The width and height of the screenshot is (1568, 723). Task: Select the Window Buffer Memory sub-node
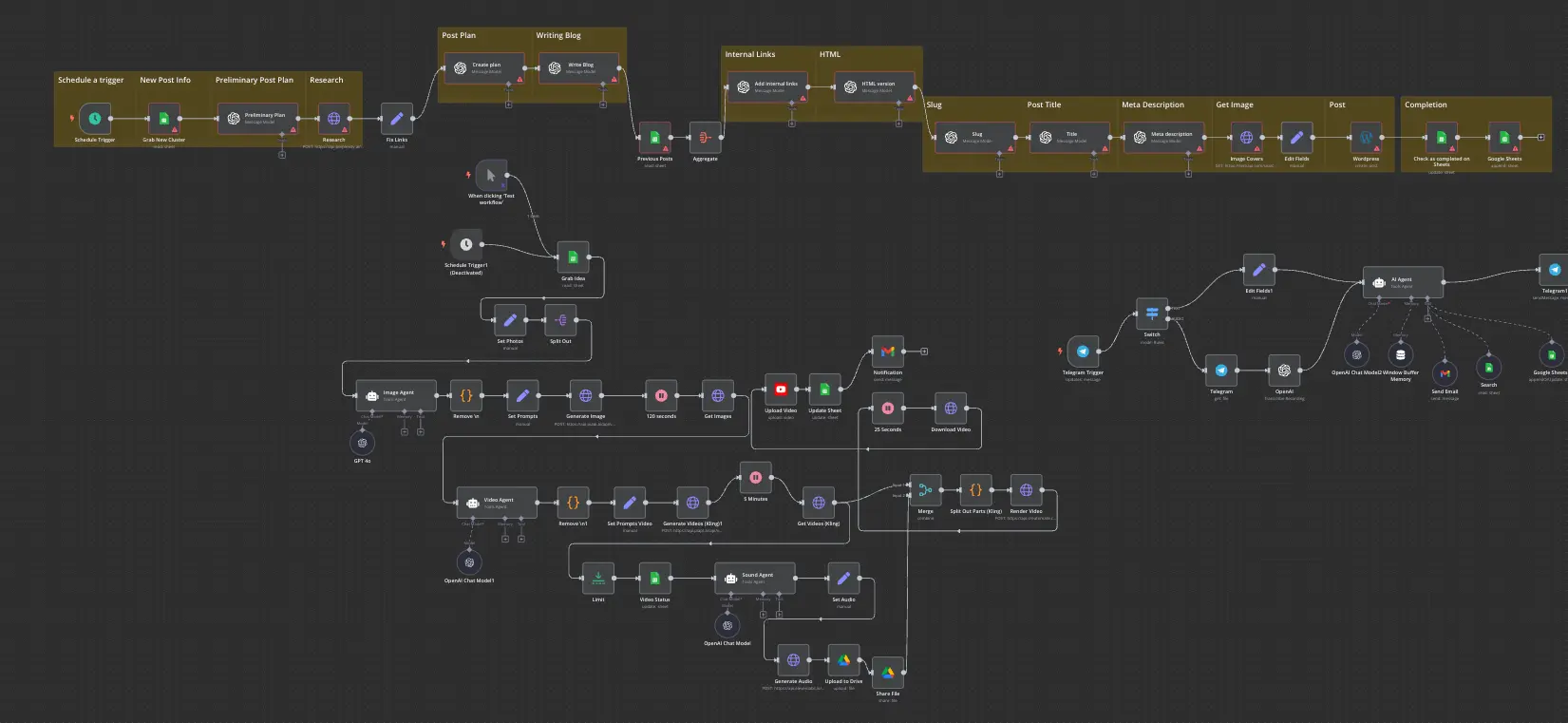point(1400,354)
